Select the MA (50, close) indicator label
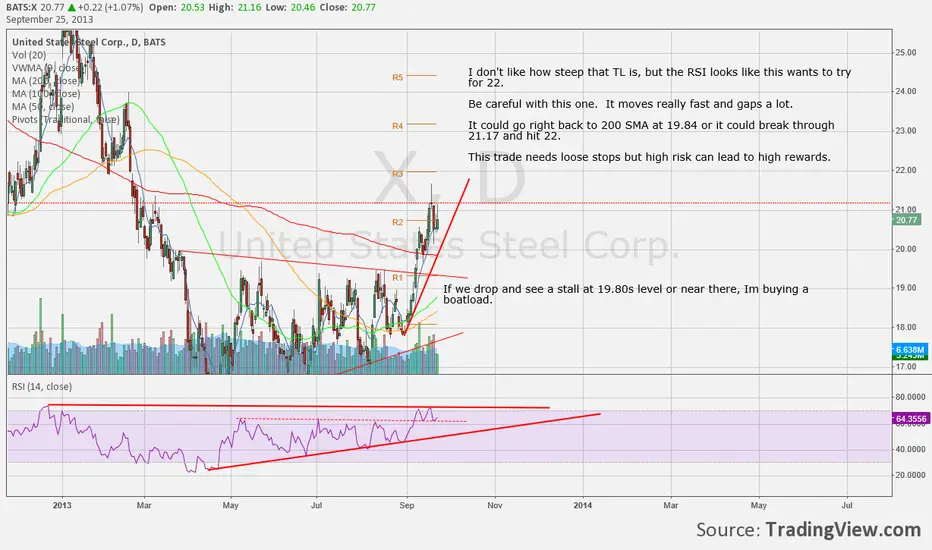 (x=43, y=107)
